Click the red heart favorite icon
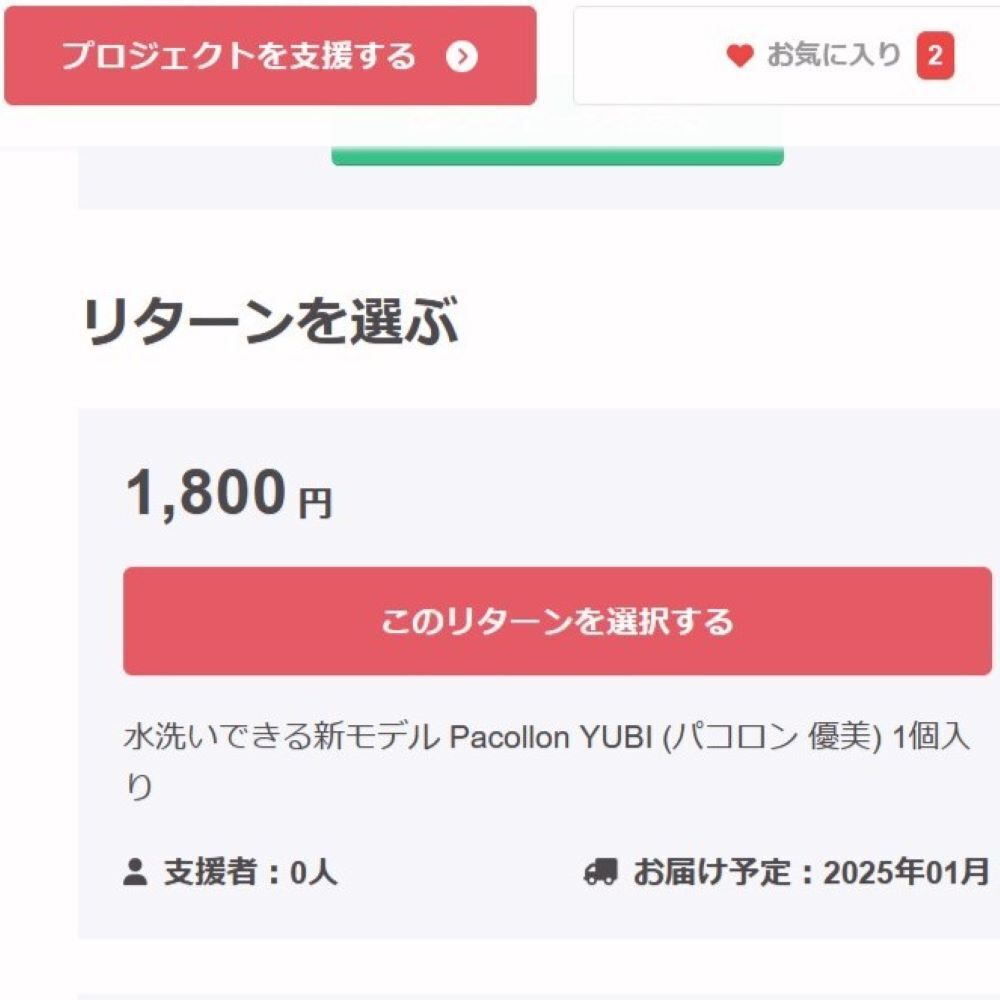This screenshot has height=1000, width=1000. pos(739,56)
